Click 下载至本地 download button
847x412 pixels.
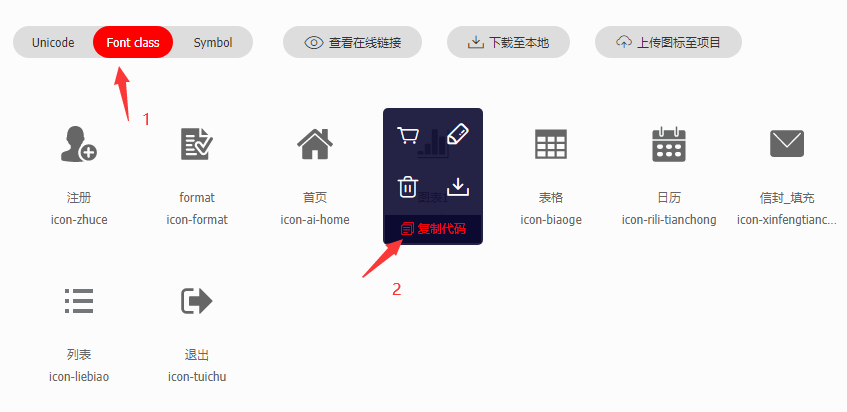click(508, 42)
